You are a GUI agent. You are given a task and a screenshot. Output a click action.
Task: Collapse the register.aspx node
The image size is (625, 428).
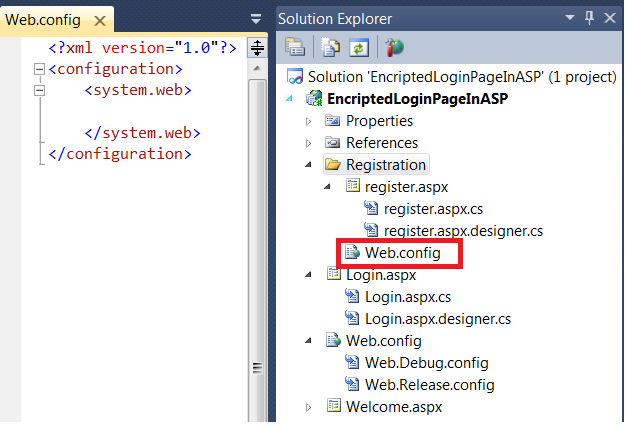click(x=327, y=187)
